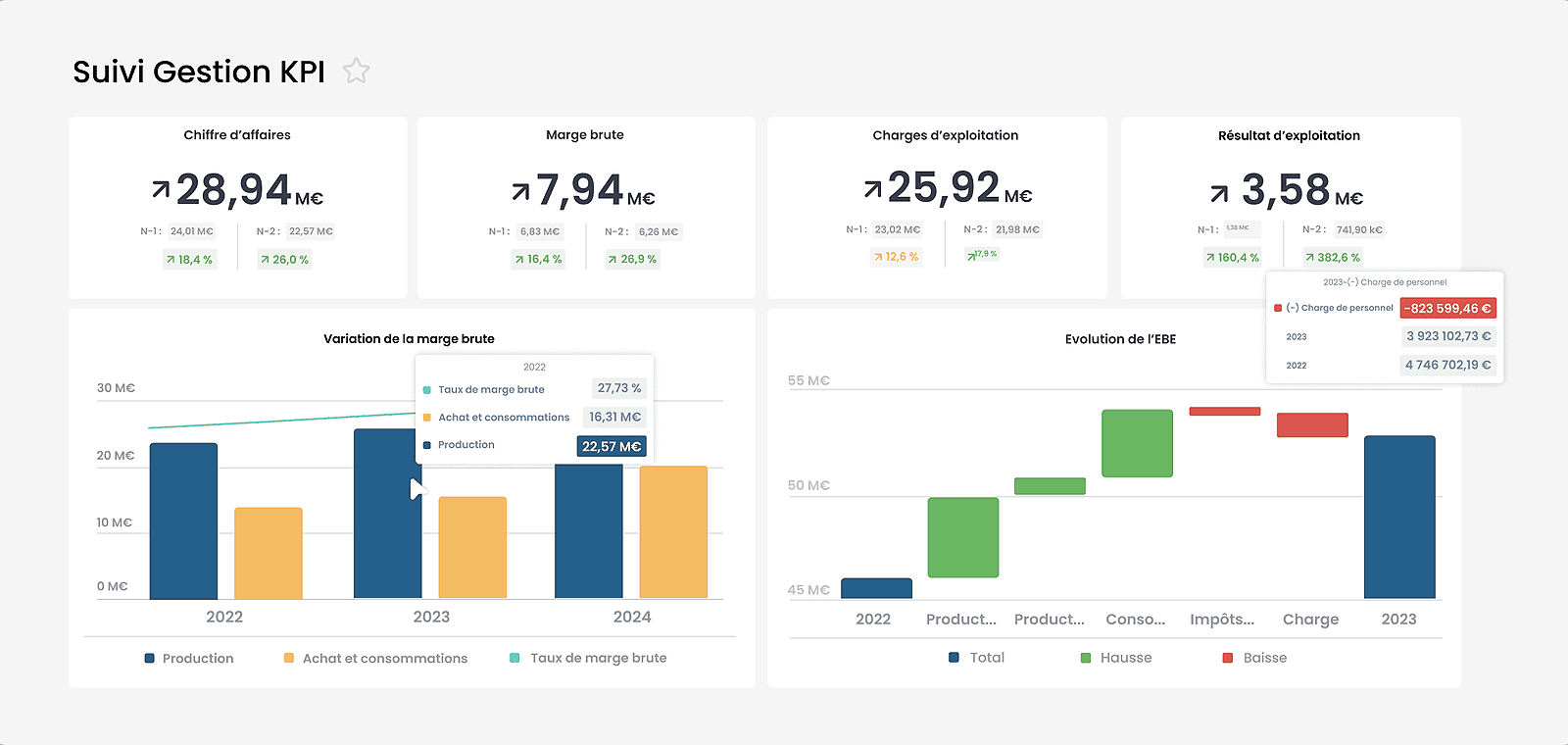Toggle the Total series in EBE legend
This screenshot has height=745, width=1568.
pos(977,658)
